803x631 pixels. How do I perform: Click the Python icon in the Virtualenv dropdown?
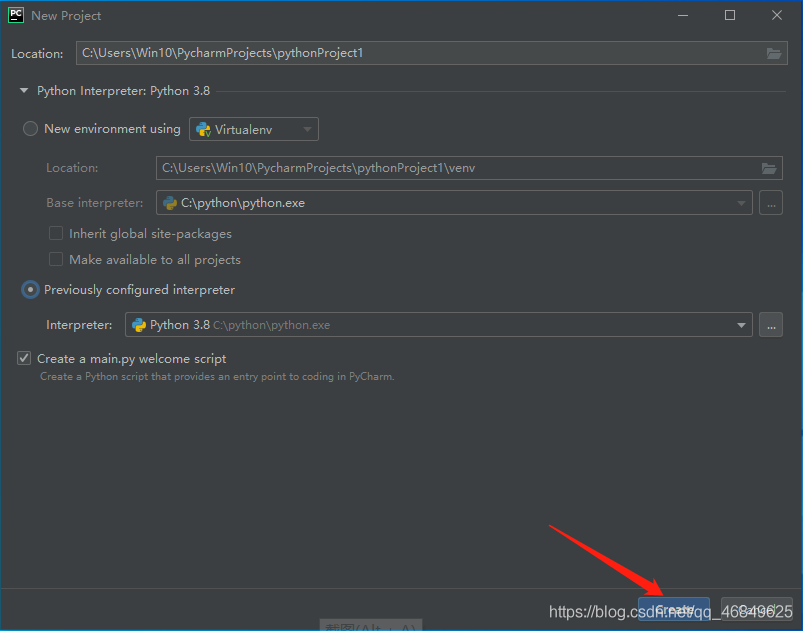pyautogui.click(x=203, y=130)
